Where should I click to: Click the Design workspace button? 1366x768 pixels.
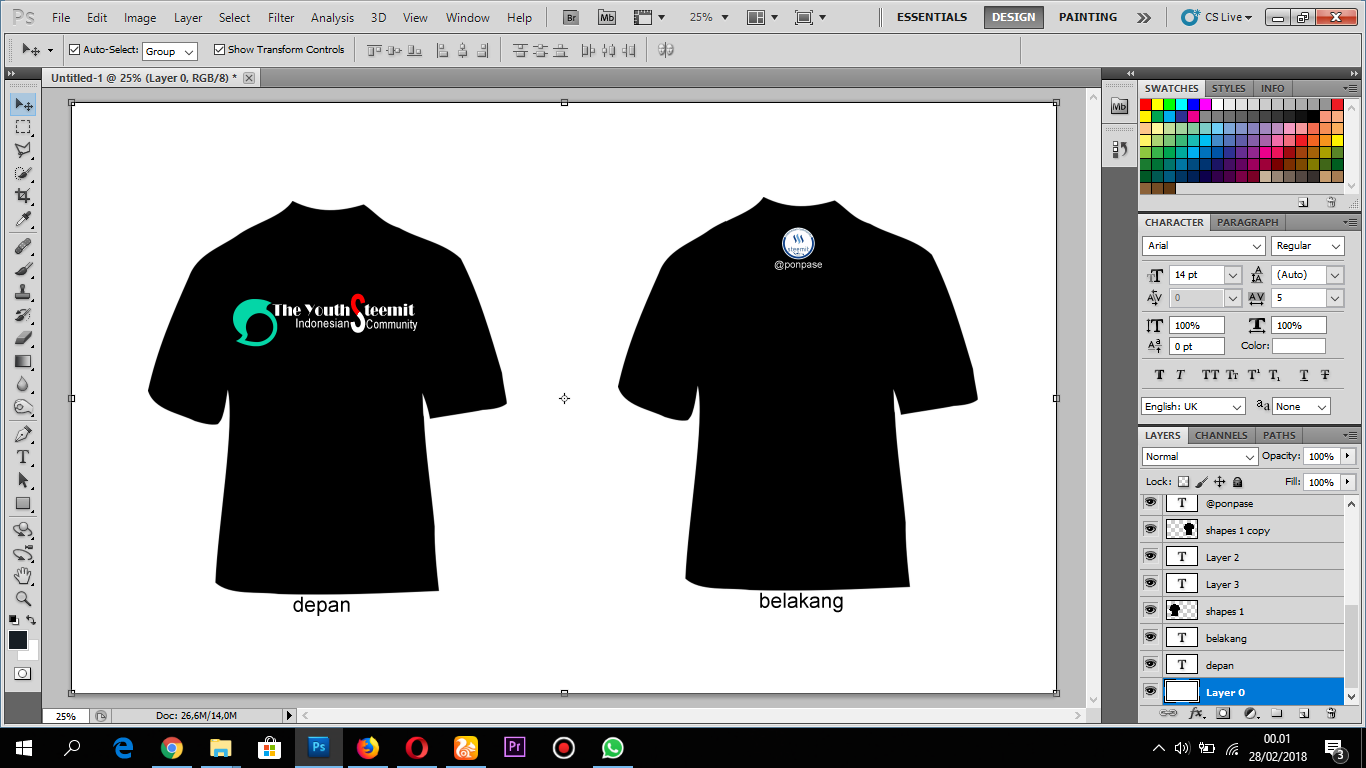coord(1014,18)
